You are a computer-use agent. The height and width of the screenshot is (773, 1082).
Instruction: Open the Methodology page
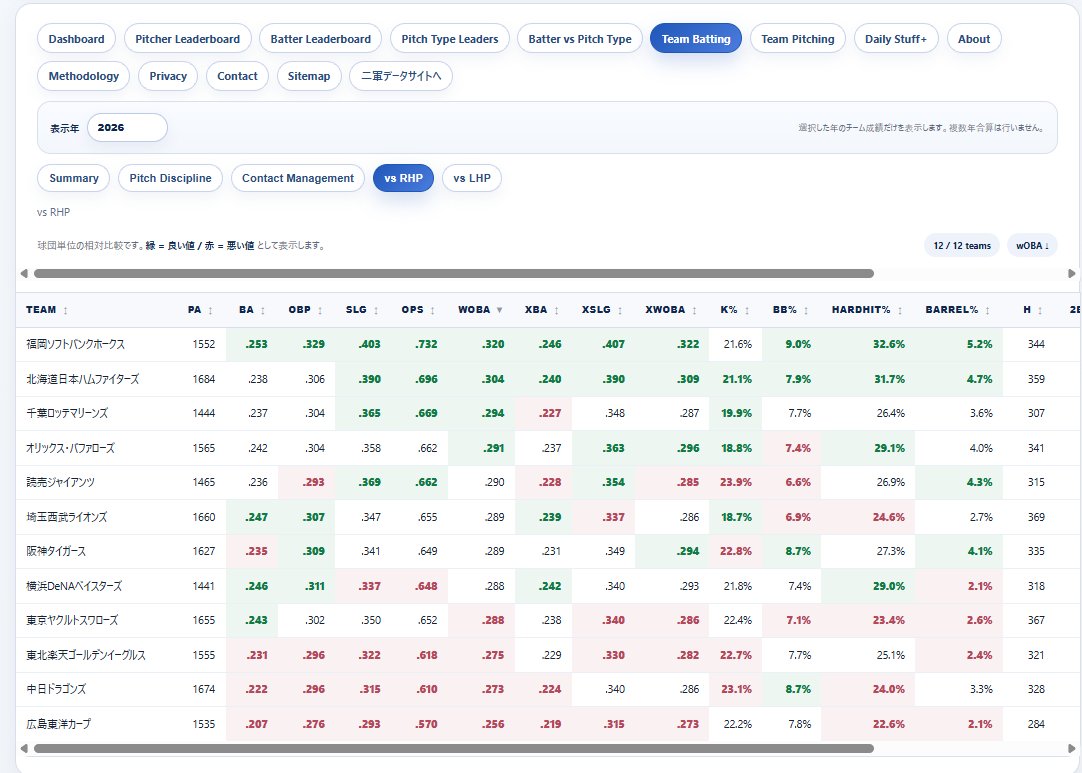click(83, 76)
